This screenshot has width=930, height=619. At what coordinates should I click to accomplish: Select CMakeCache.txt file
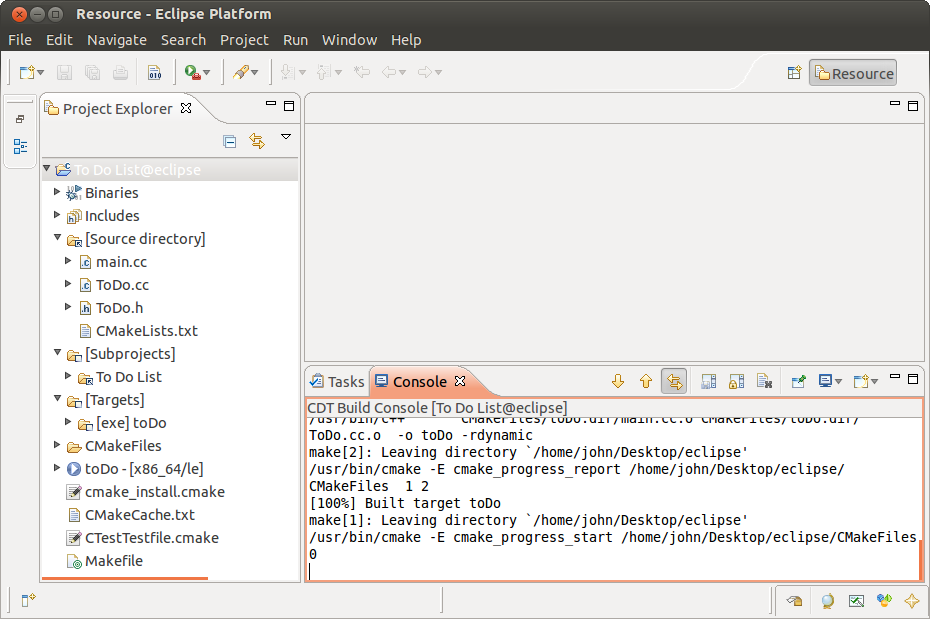tap(139, 515)
